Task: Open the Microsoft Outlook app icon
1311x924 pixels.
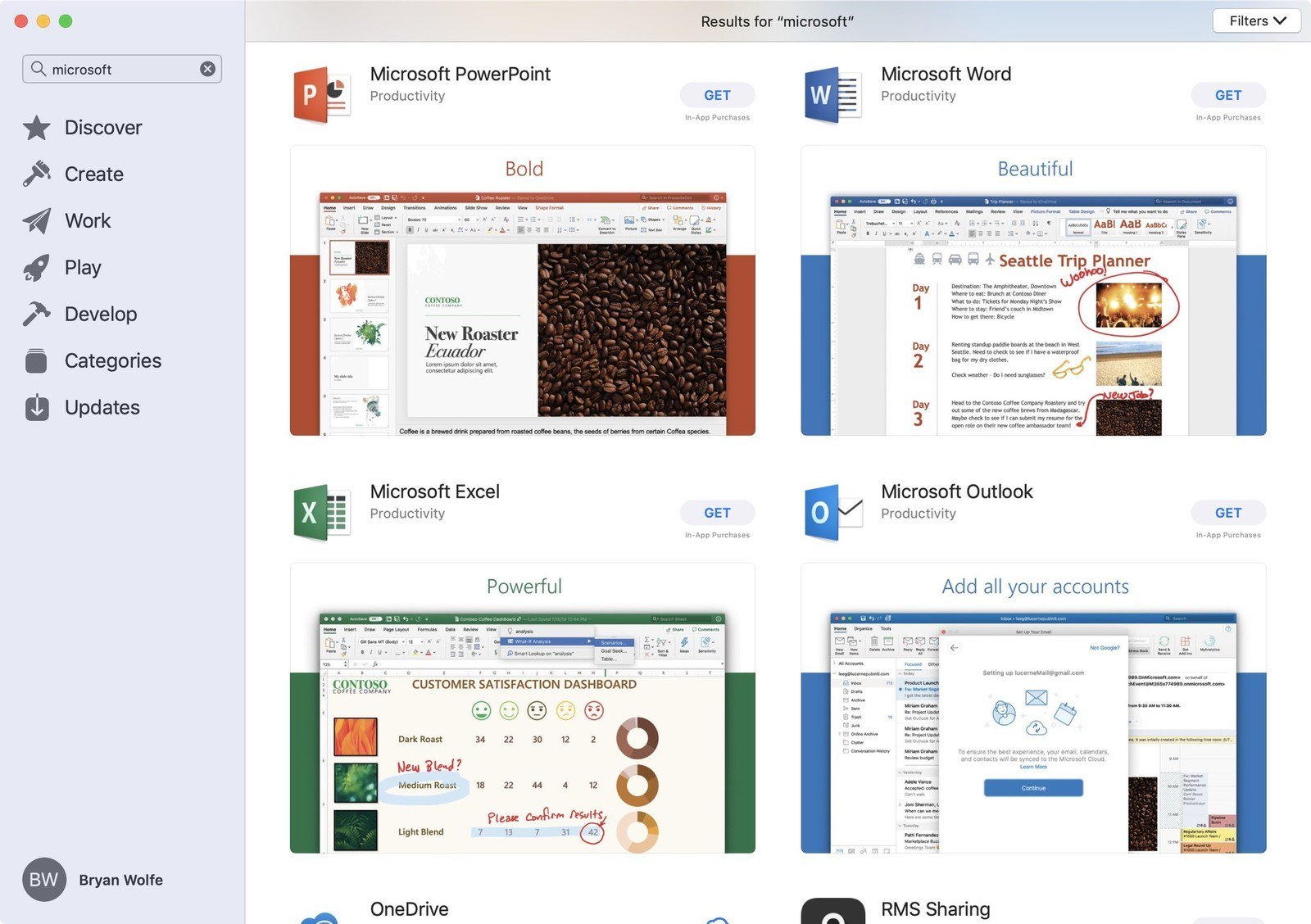Action: pos(833,513)
